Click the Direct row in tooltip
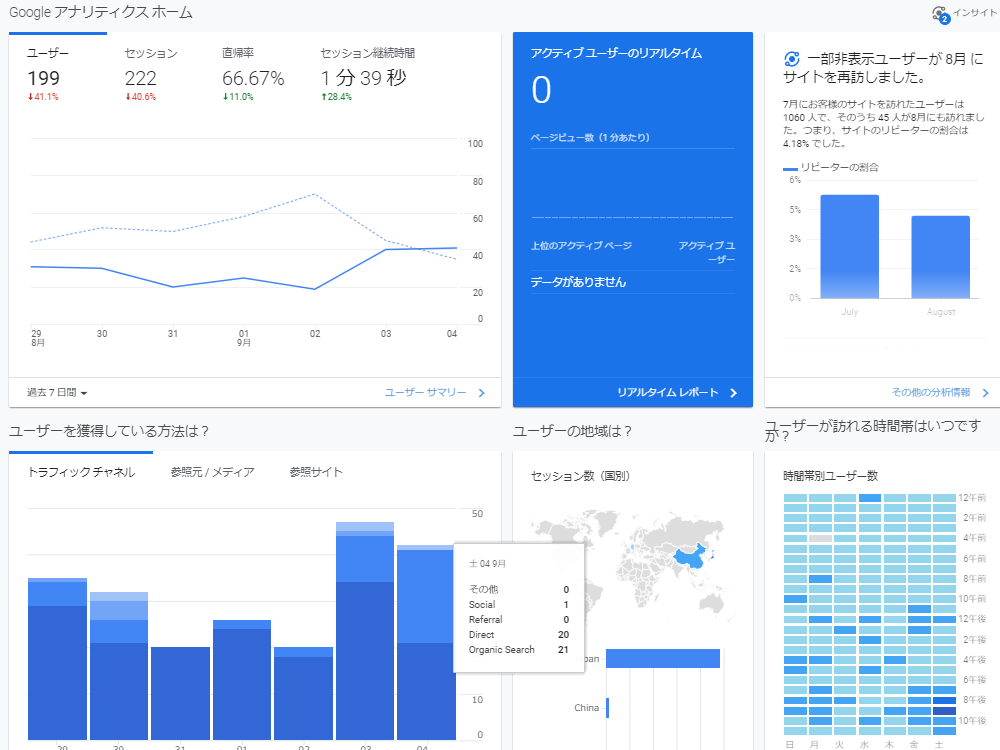This screenshot has height=750, width=1000. [x=518, y=635]
